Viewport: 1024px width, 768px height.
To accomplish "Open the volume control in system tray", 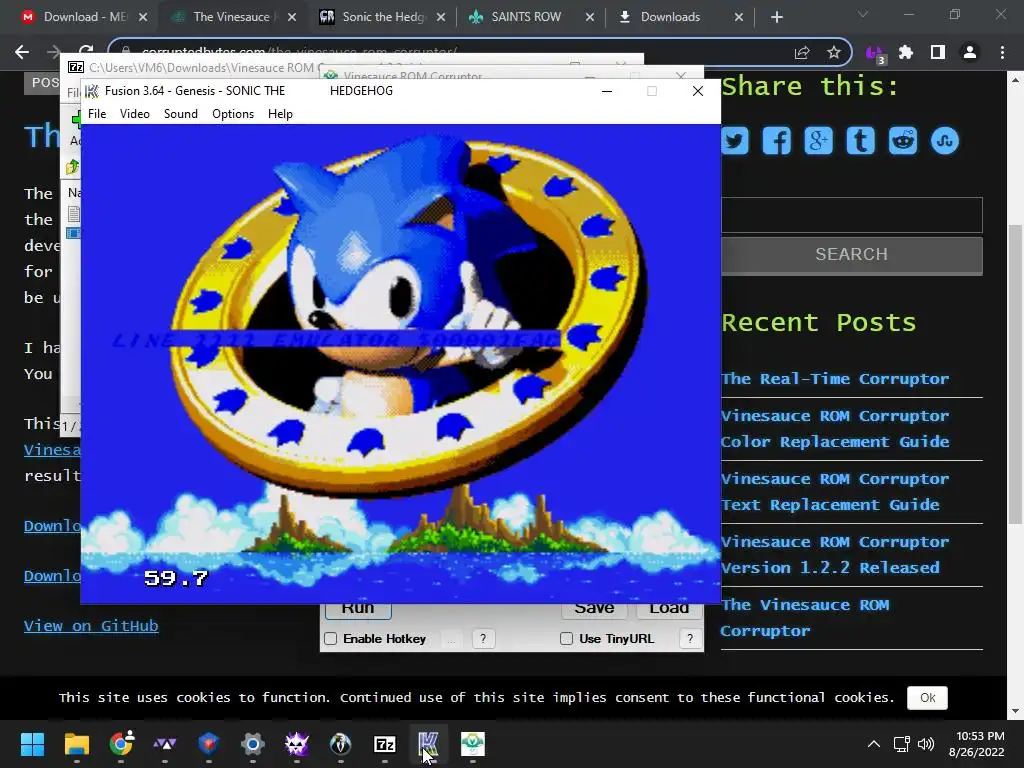I will [x=926, y=744].
